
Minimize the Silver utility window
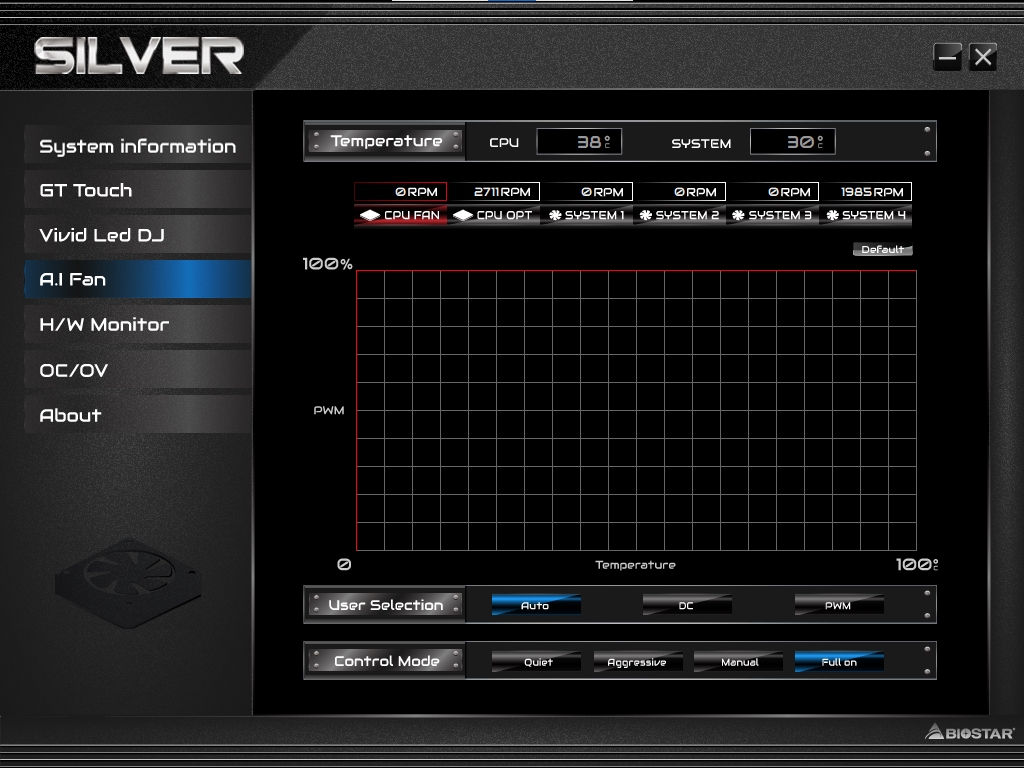tap(947, 57)
